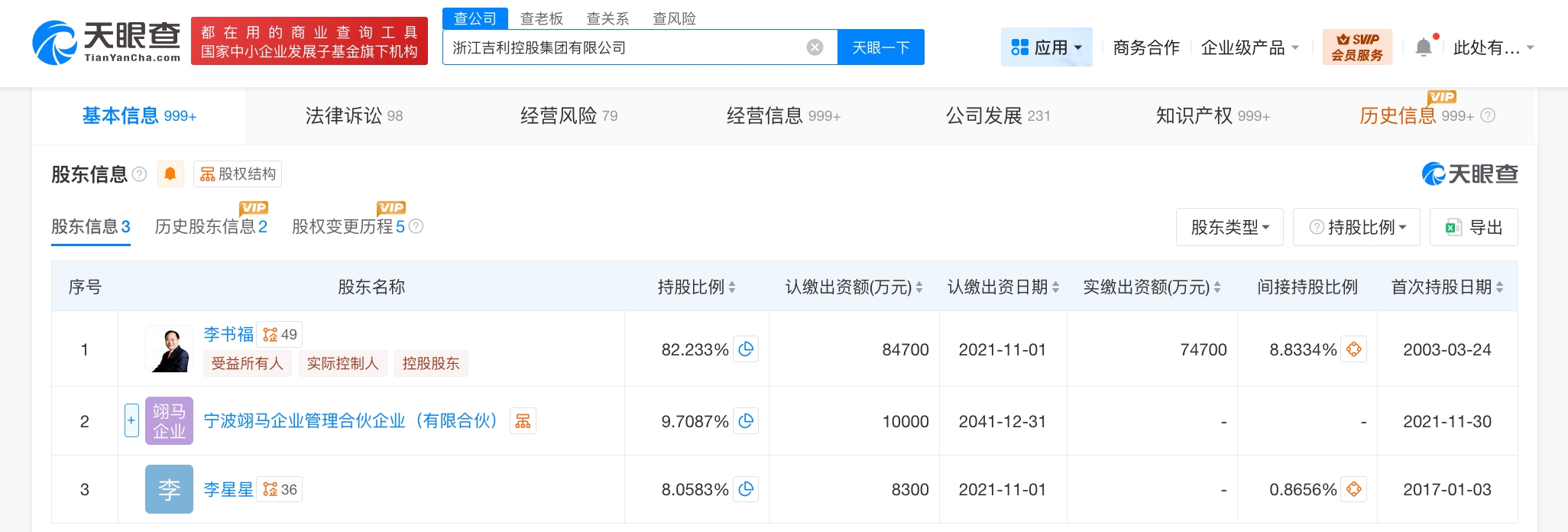Open the 持股比例 filter dropdown

1356,227
